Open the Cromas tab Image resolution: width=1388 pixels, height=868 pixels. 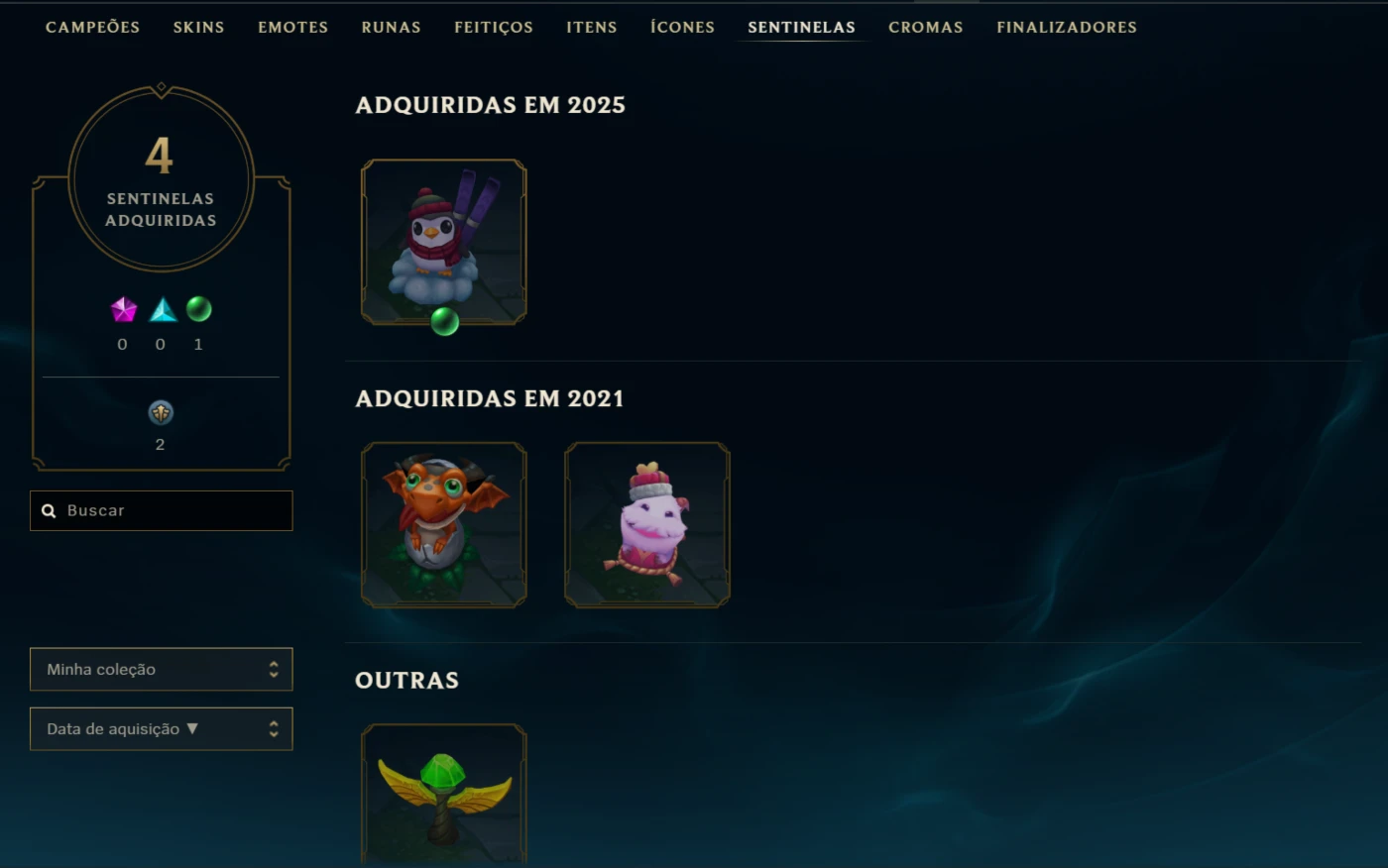(x=926, y=27)
